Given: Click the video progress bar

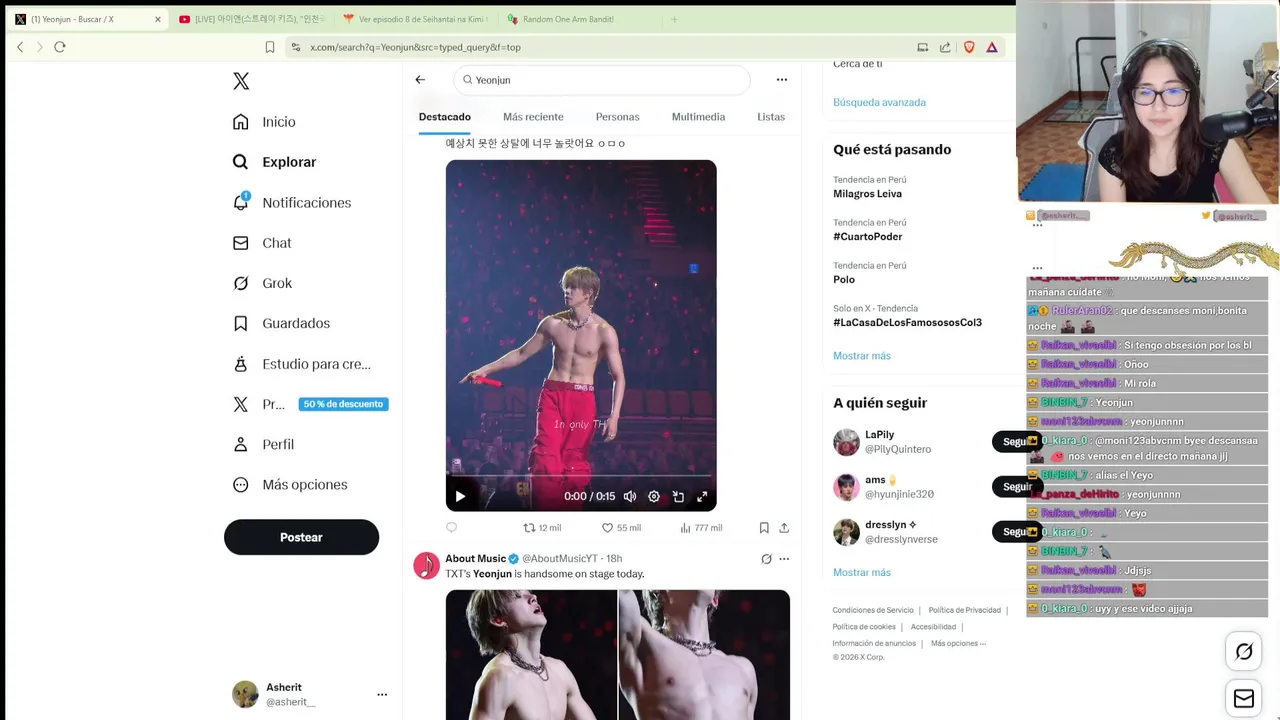Looking at the screenshot, I should (x=581, y=476).
